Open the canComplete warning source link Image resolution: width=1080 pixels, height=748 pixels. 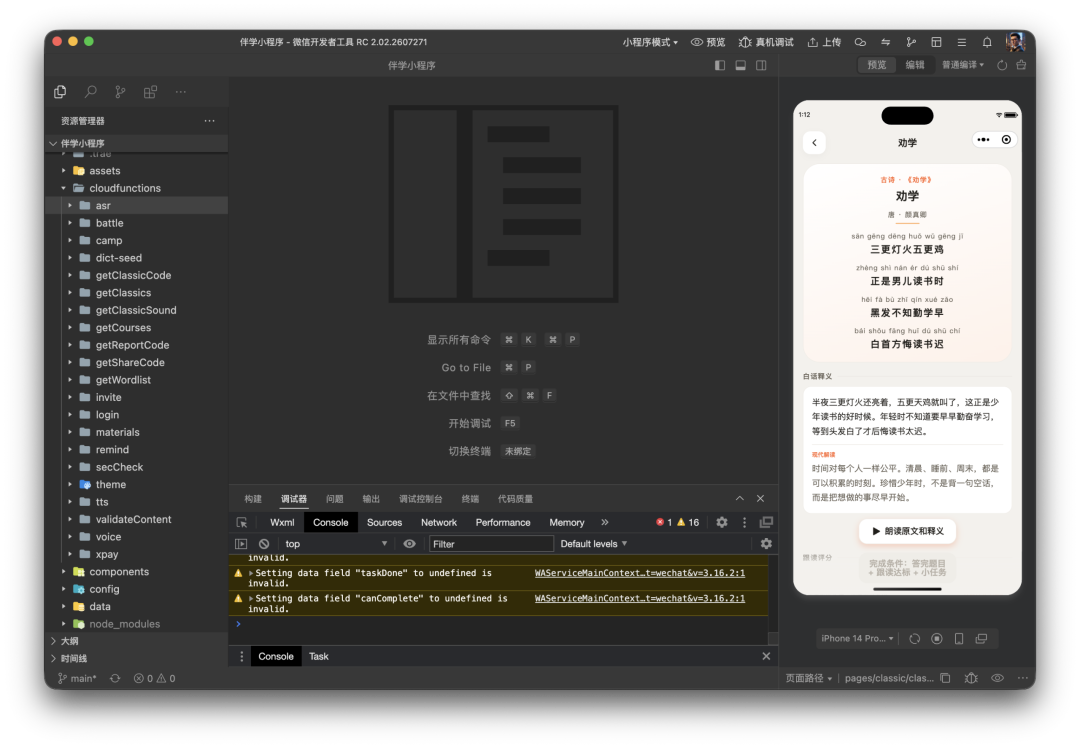click(x=640, y=599)
